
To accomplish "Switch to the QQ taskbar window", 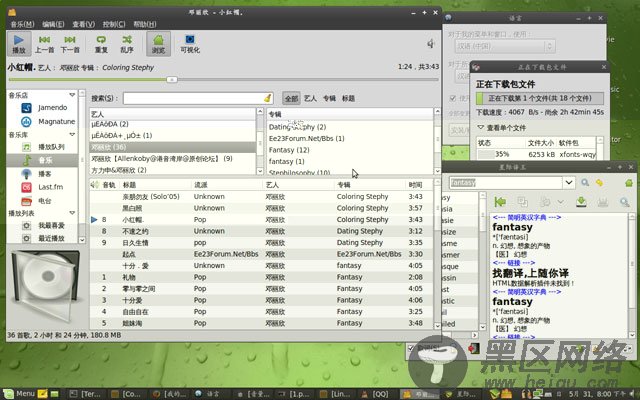I will coord(375,394).
